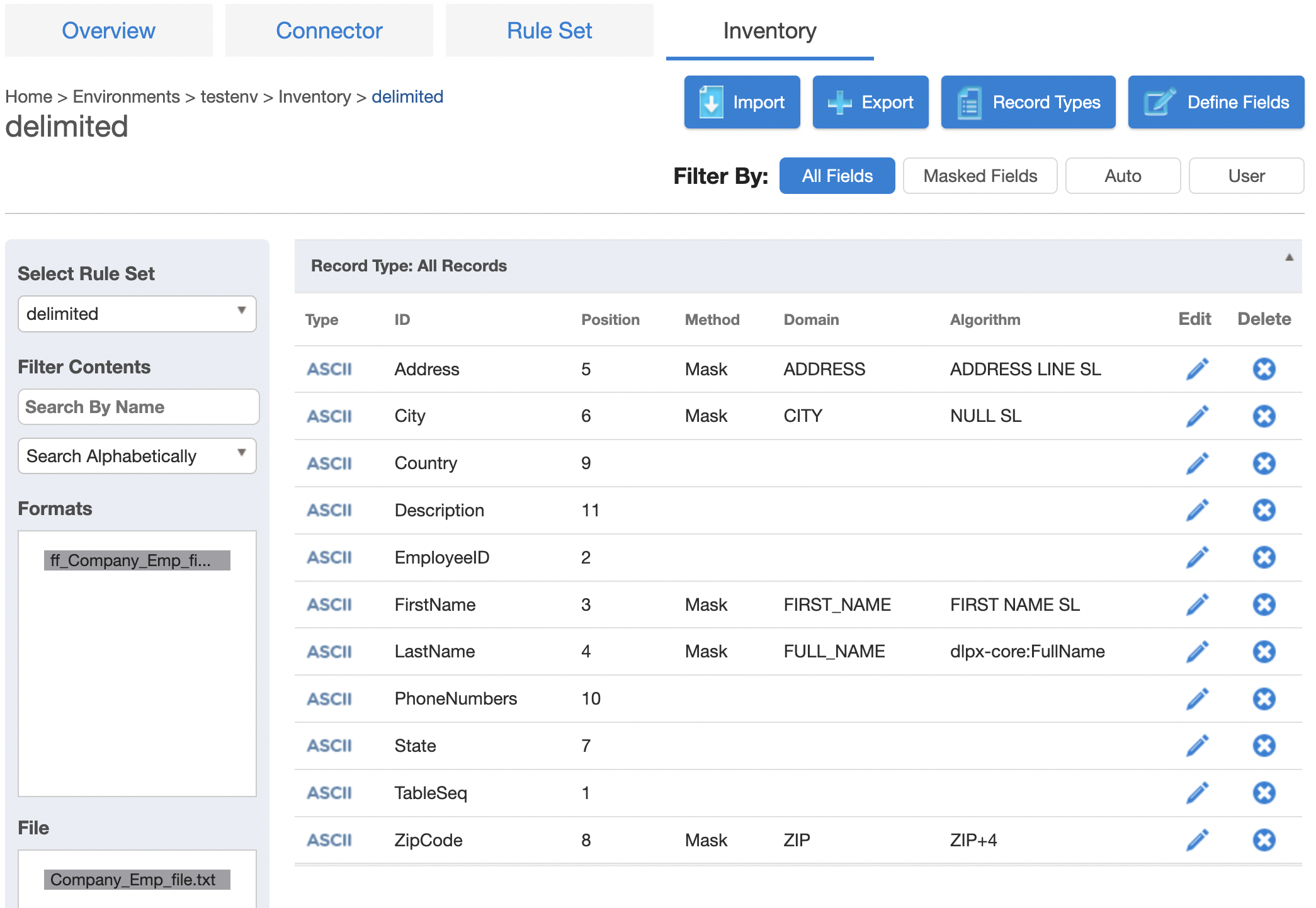
Task: Filter inventory by Auto
Action: click(1122, 176)
